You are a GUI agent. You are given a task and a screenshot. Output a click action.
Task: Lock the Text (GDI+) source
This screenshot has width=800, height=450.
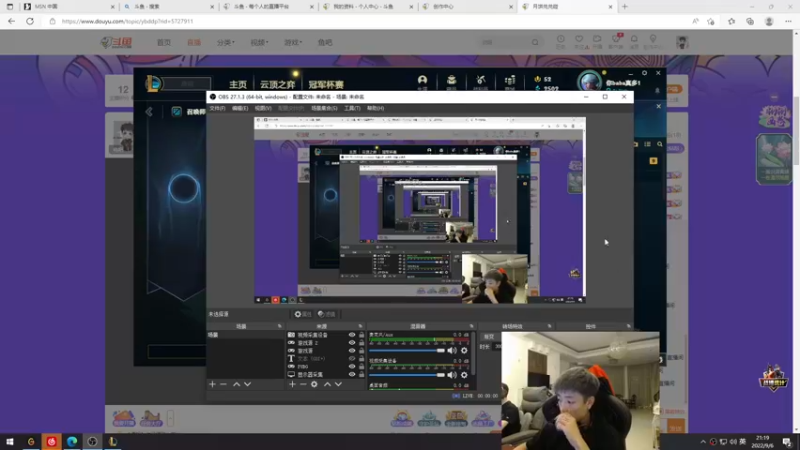point(361,359)
